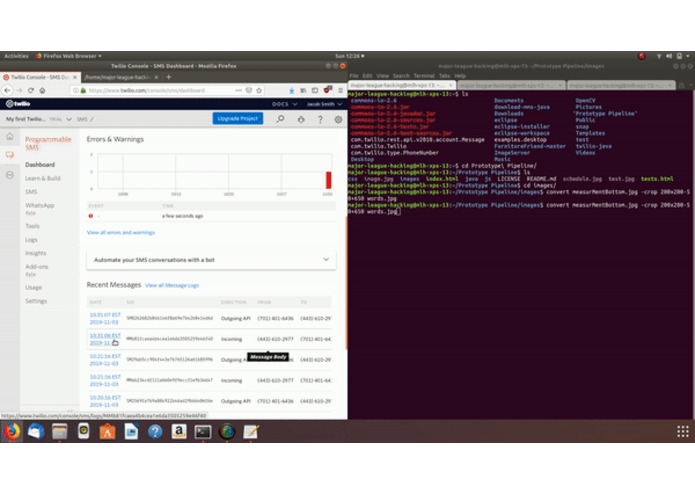This screenshot has height=494, width=695.
Task: Open Firefox Web Browser app menu in top bar
Action: (x=68, y=56)
